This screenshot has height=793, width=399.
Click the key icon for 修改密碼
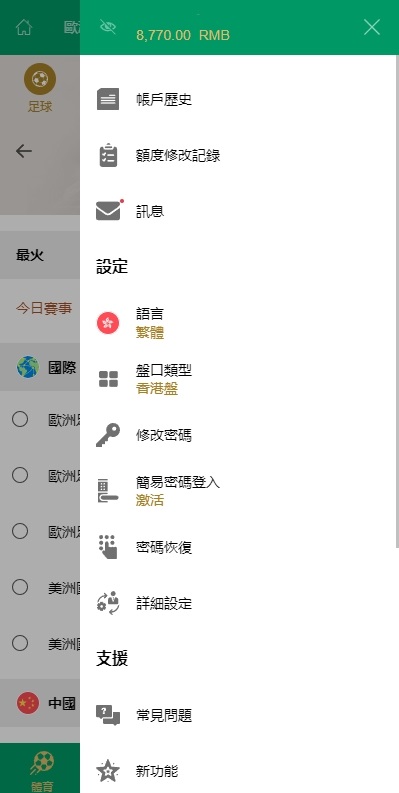point(108,435)
